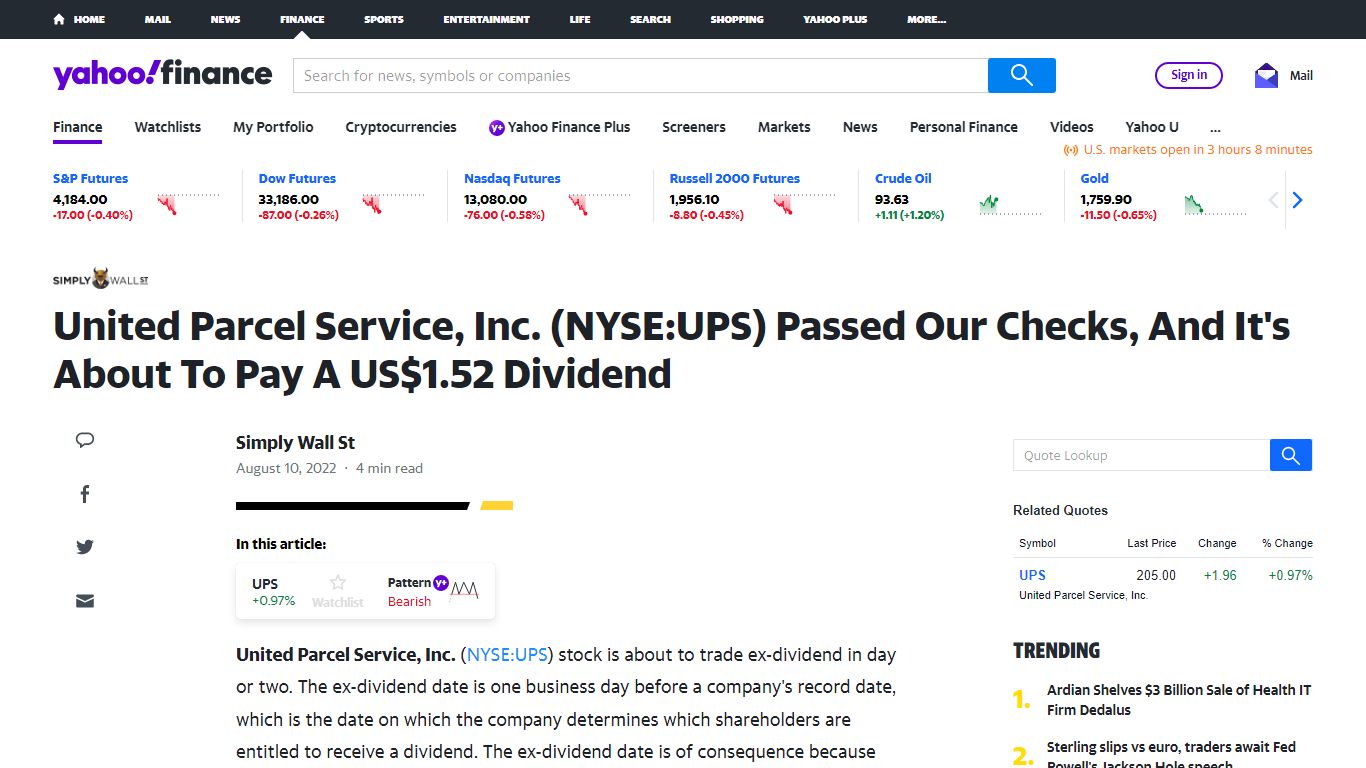Open the Sports link in top bar
Image resolution: width=1366 pixels, height=768 pixels.
384,19
